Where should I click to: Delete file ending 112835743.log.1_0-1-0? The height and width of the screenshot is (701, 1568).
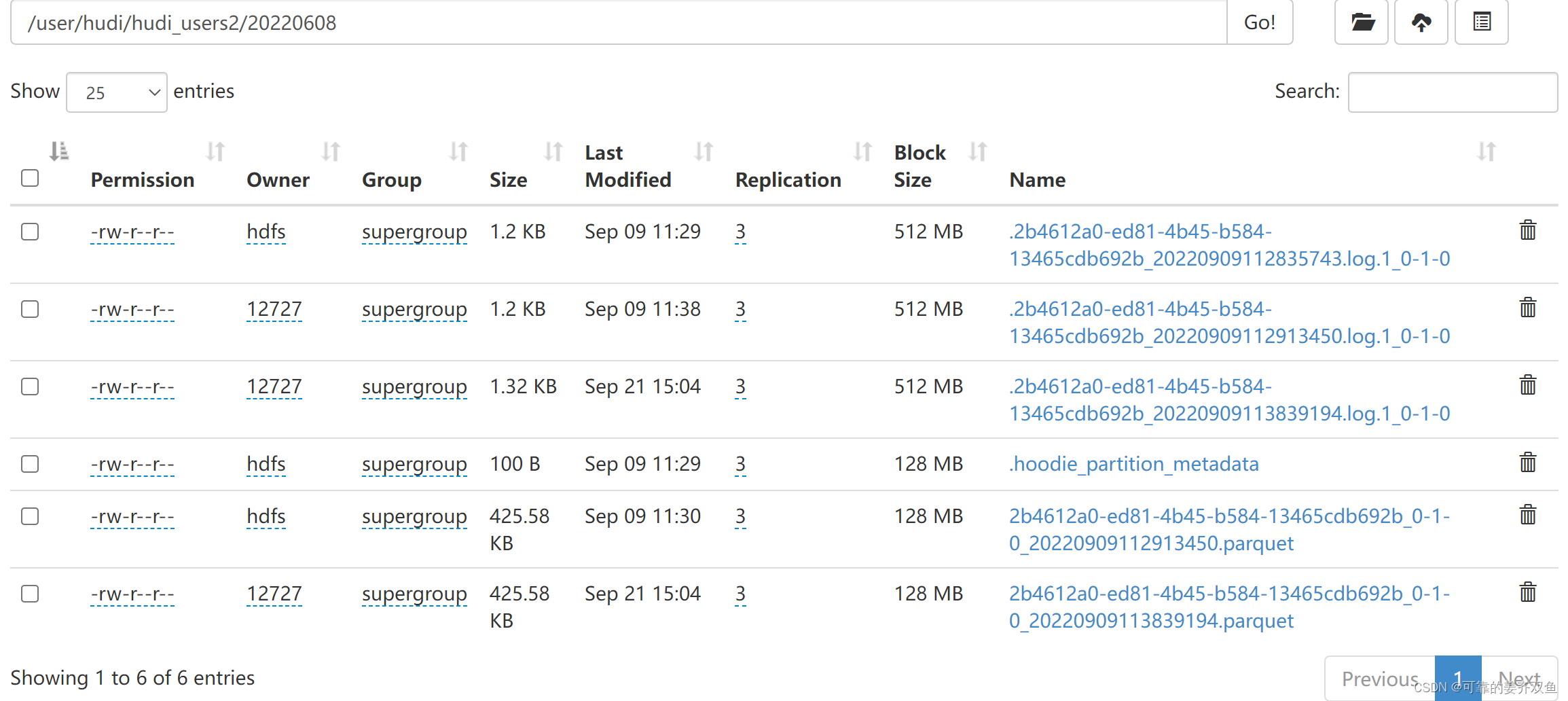point(1528,230)
